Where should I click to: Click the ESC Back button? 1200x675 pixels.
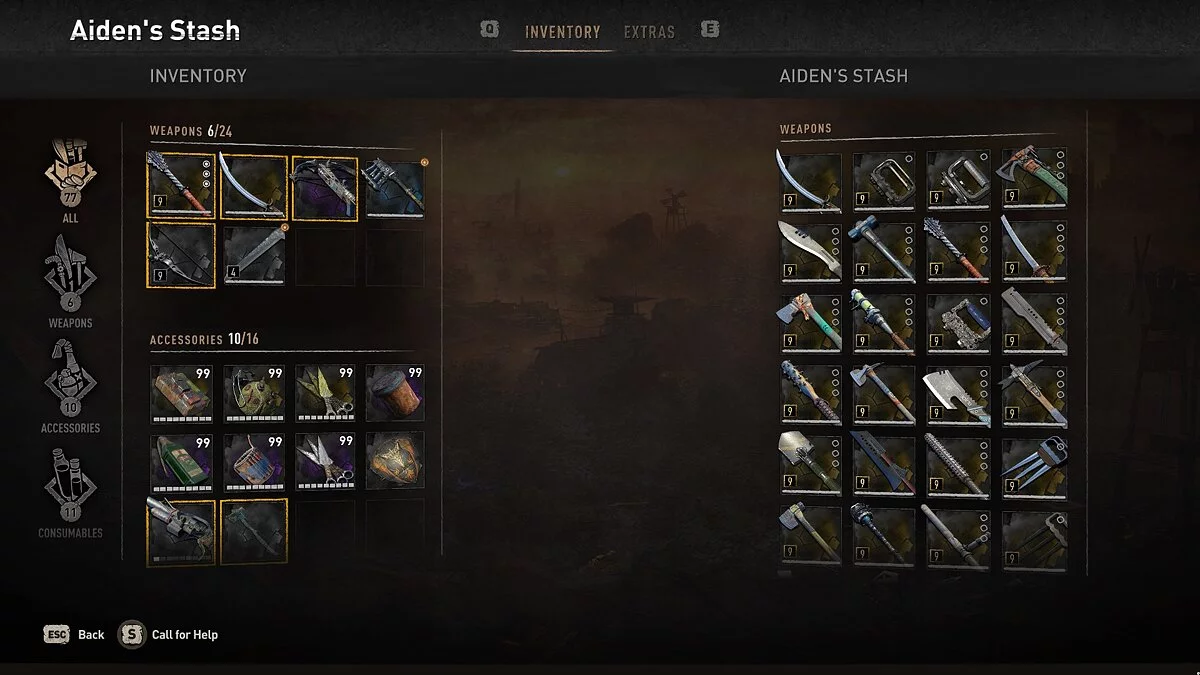(75, 634)
